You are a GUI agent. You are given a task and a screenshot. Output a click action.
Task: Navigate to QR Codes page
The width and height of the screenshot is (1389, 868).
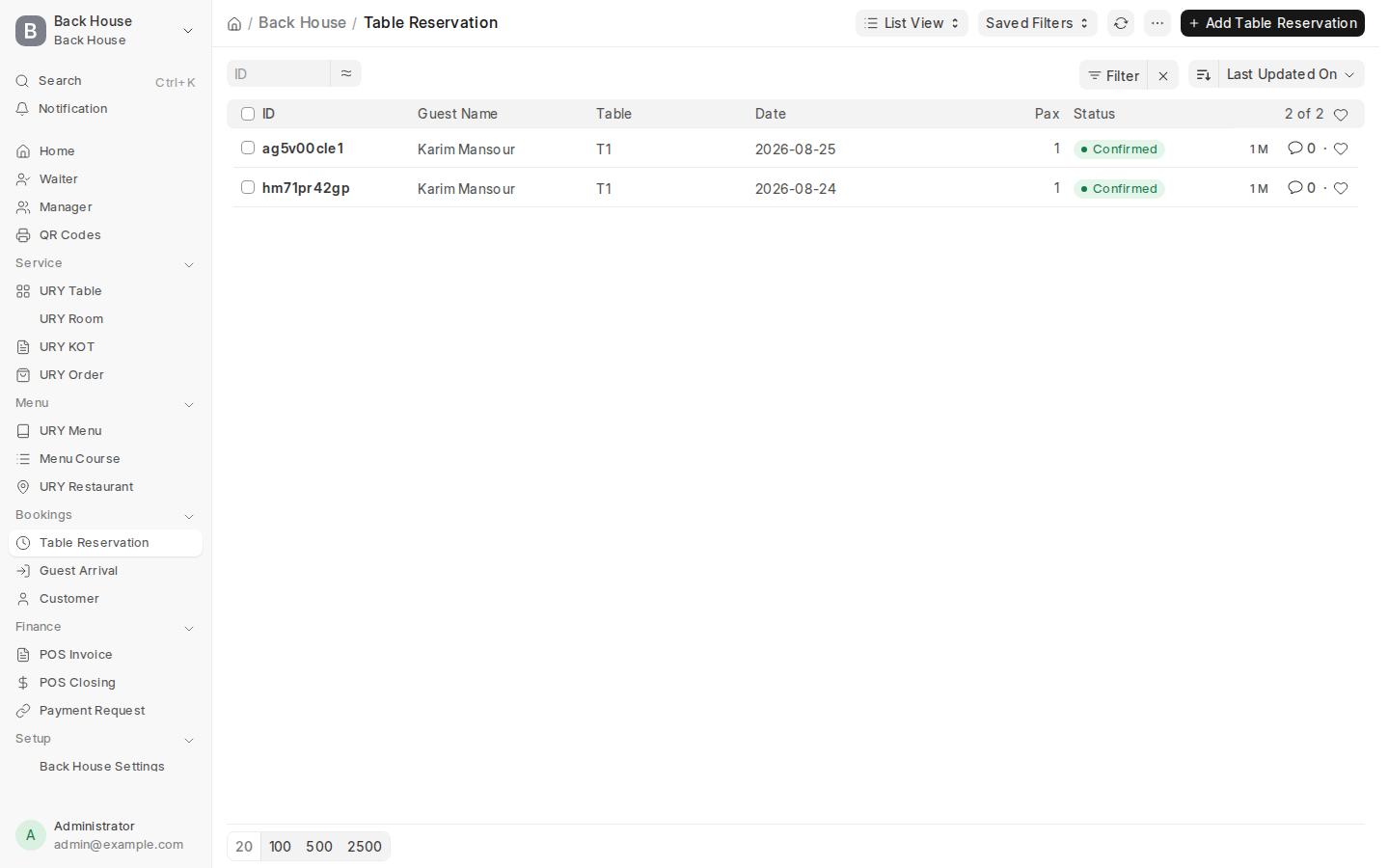pyautogui.click(x=106, y=235)
